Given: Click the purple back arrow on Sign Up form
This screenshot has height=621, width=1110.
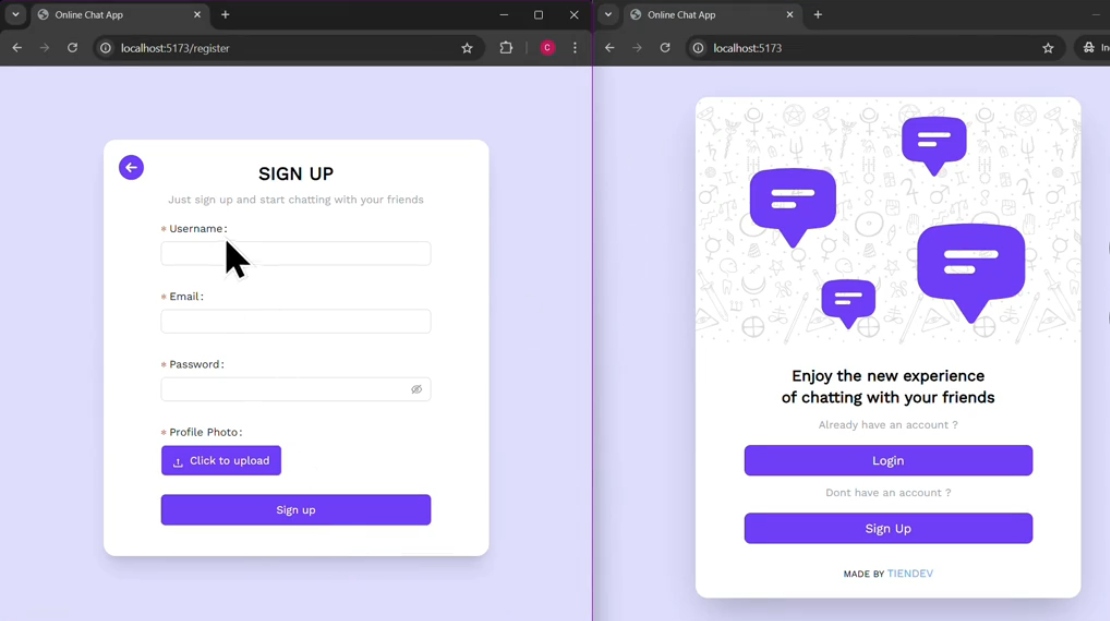Looking at the screenshot, I should click(x=131, y=168).
